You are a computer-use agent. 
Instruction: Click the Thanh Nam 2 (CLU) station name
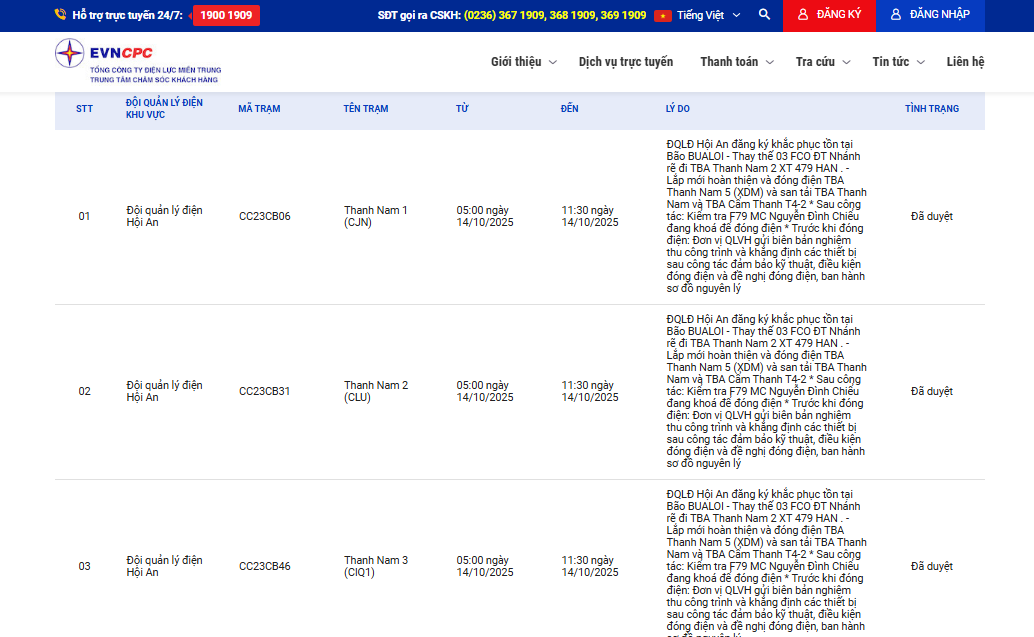pyautogui.click(x=376, y=391)
